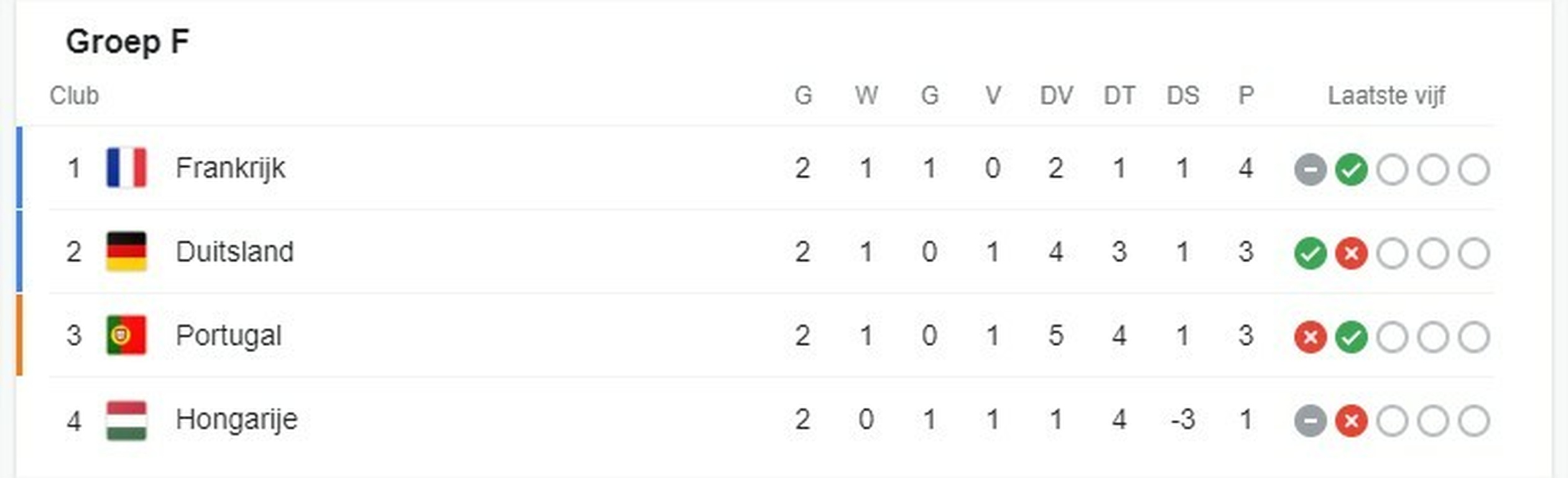The width and height of the screenshot is (1568, 478).
Task: Click the France flag icon
Action: pos(126,167)
